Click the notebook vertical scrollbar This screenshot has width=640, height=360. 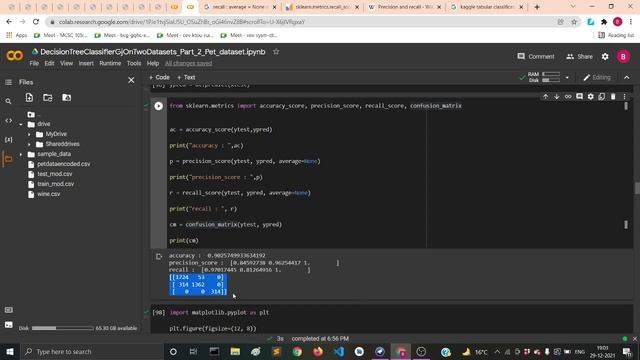click(637, 189)
